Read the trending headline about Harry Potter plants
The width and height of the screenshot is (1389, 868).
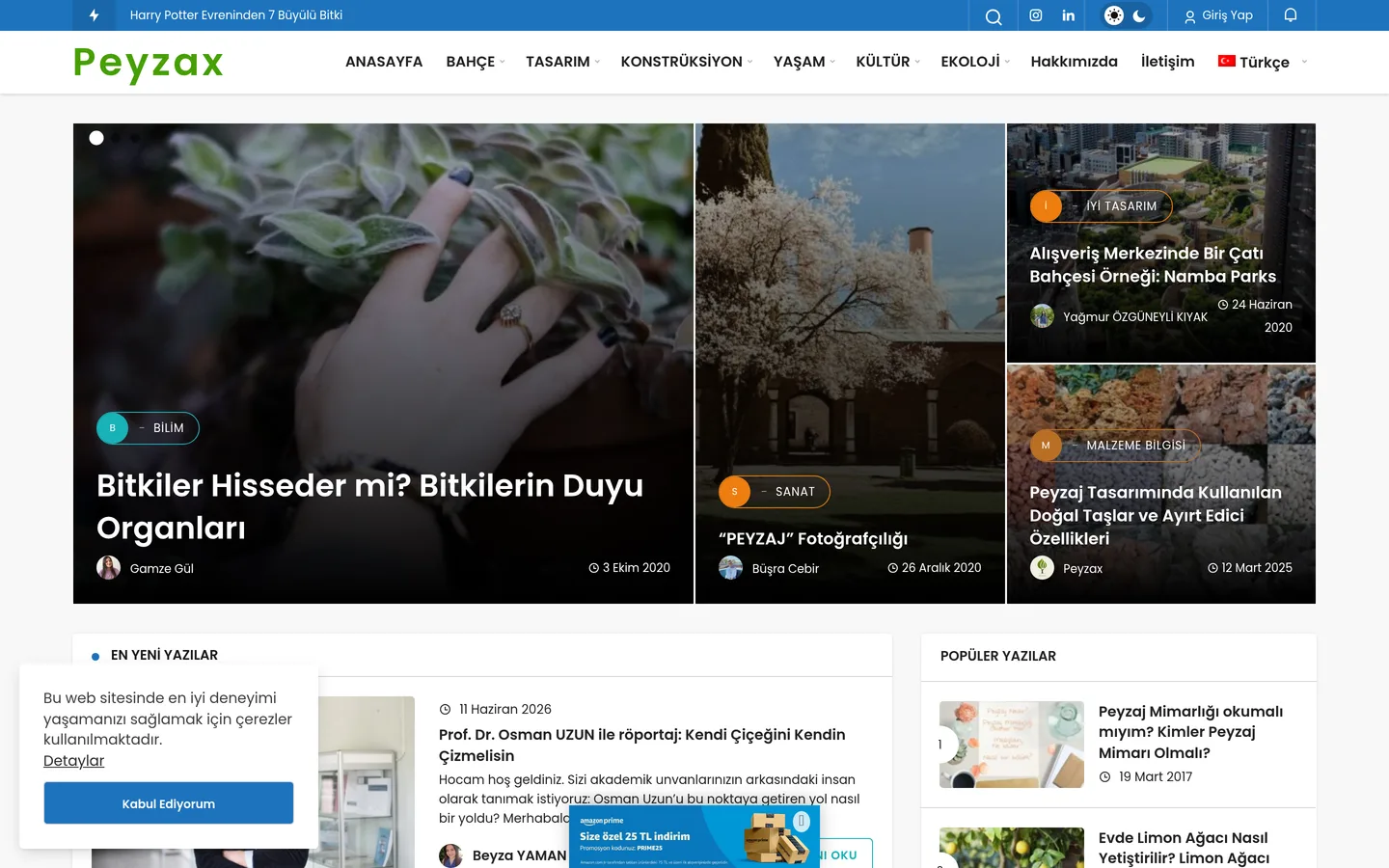coord(236,15)
